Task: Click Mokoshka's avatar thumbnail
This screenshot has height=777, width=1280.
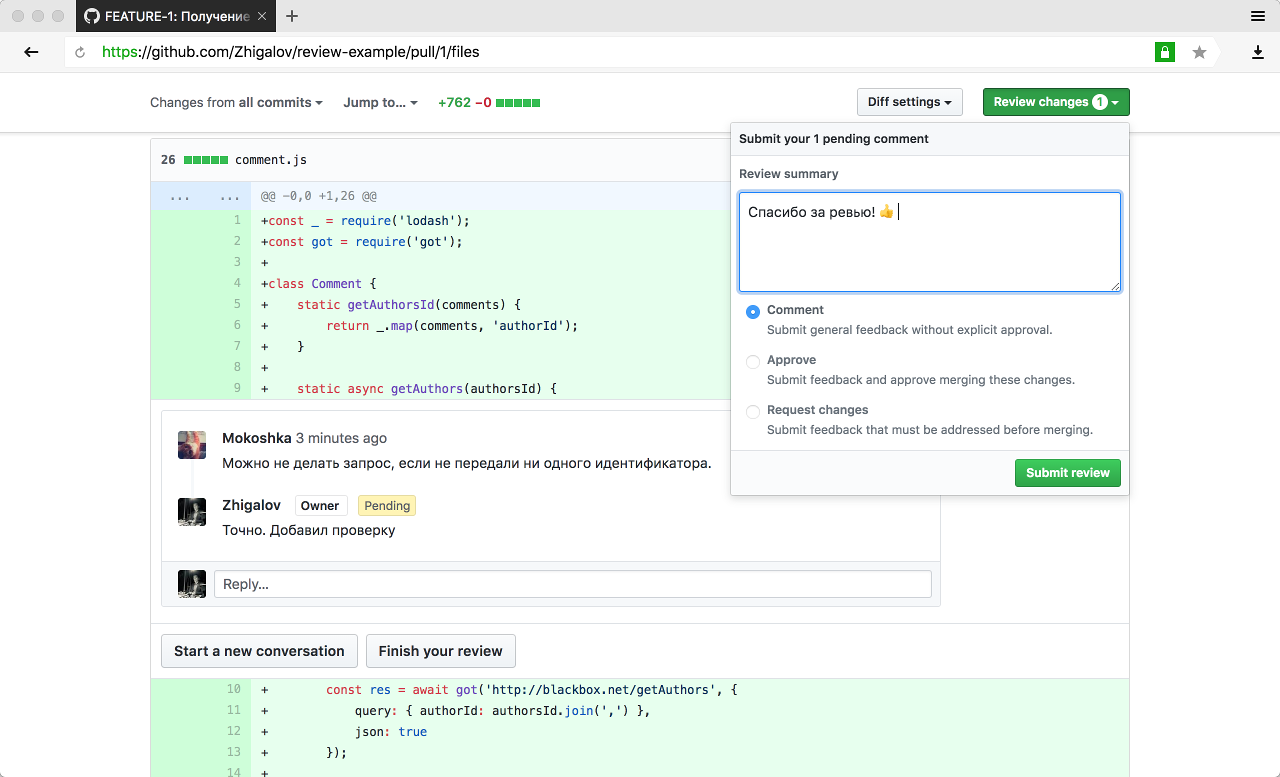Action: pos(192,445)
